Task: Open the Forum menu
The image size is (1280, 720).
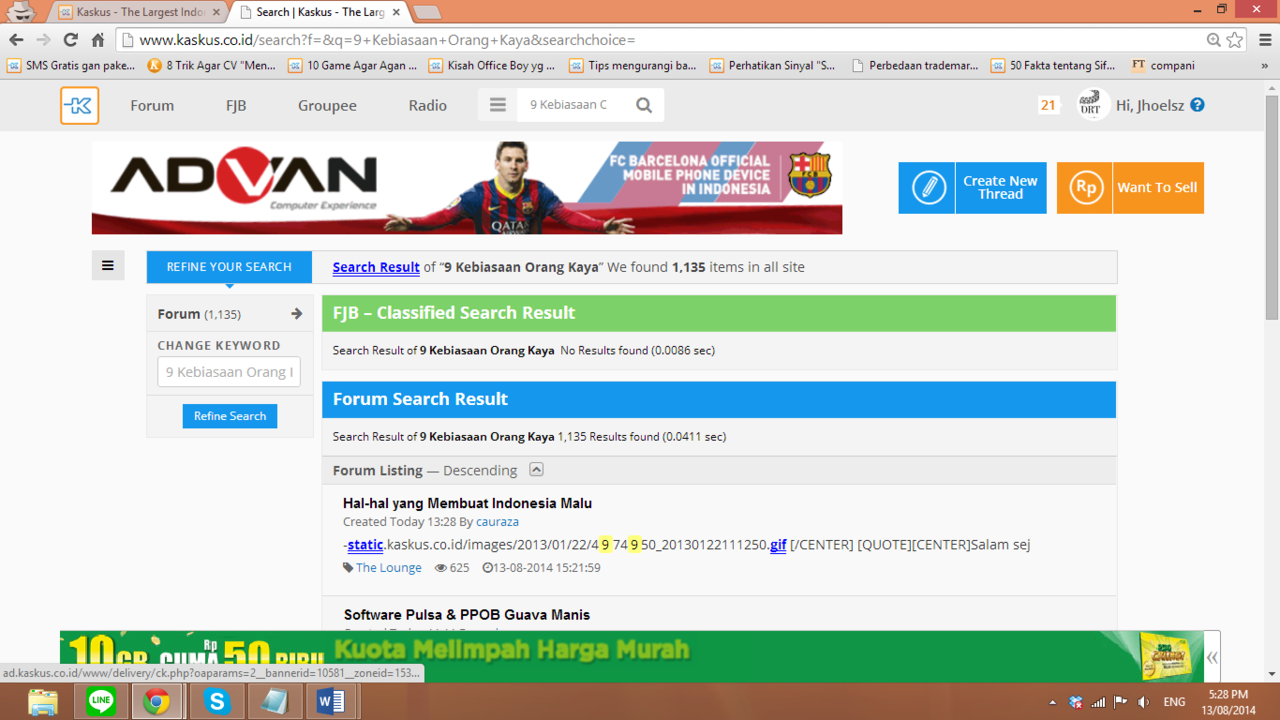Action: 152,105
